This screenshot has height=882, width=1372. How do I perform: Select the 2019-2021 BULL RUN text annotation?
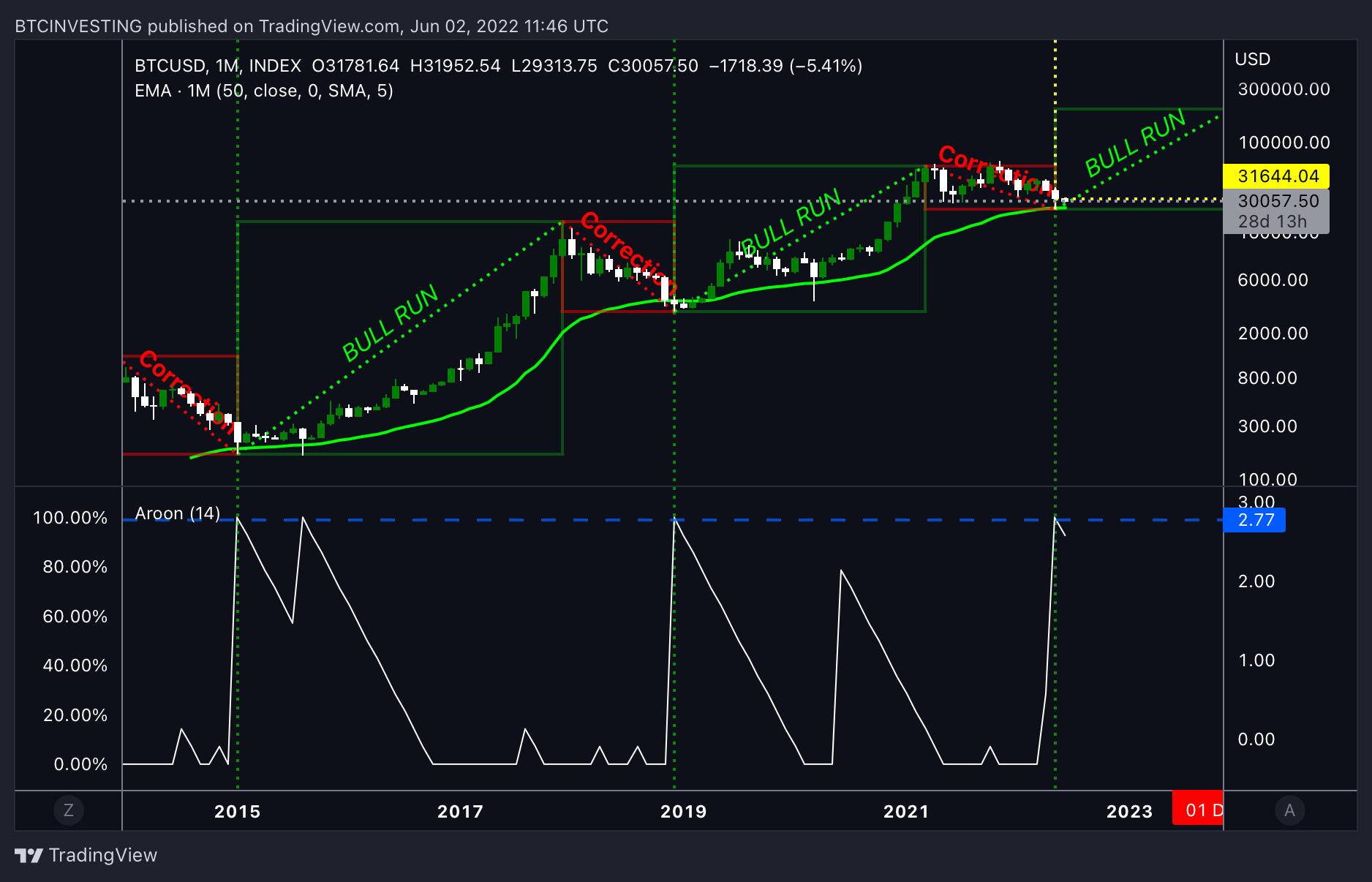(x=790, y=222)
